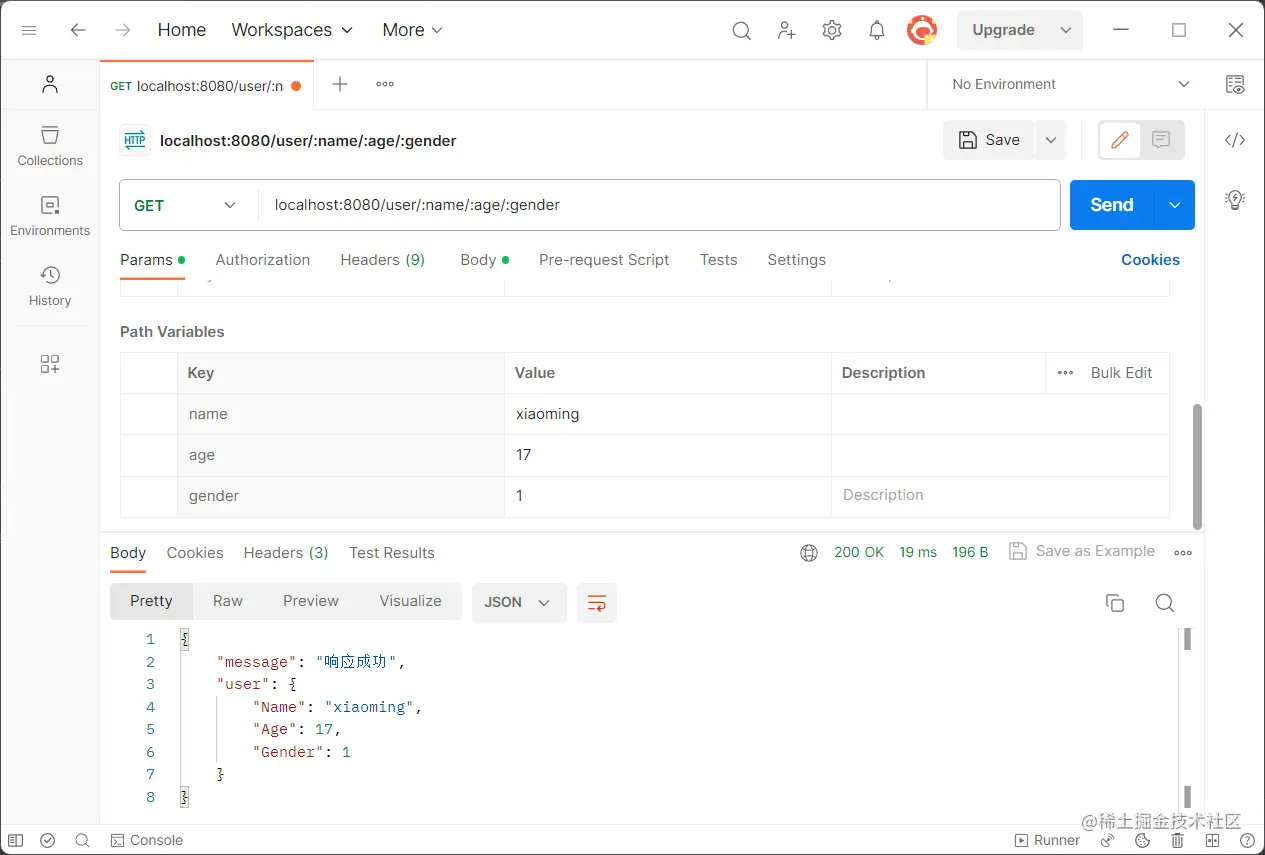
Task: Click the network globe icon
Action: tap(809, 553)
